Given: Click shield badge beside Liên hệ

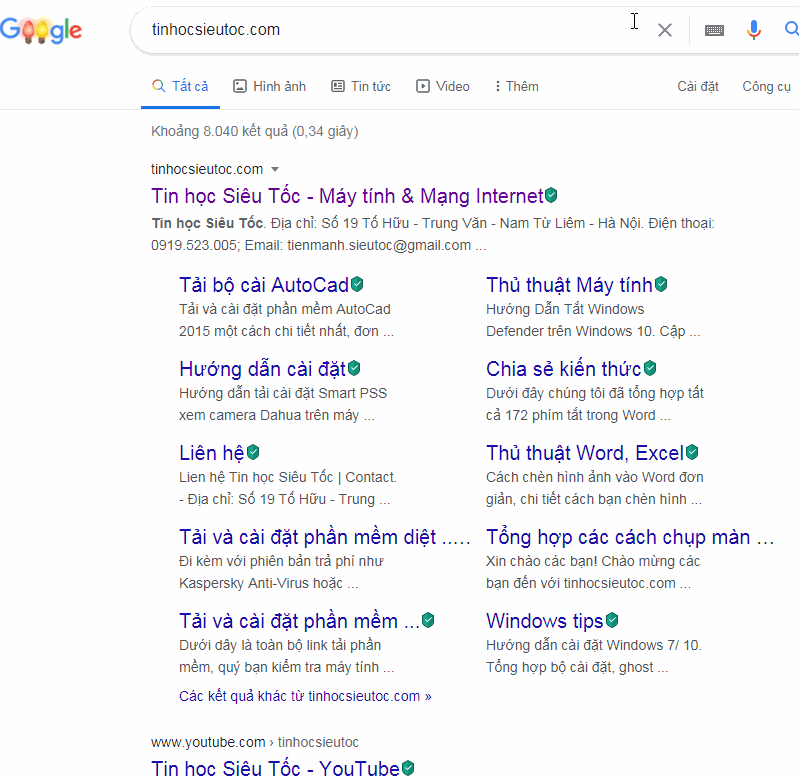Looking at the screenshot, I should coord(253,452).
